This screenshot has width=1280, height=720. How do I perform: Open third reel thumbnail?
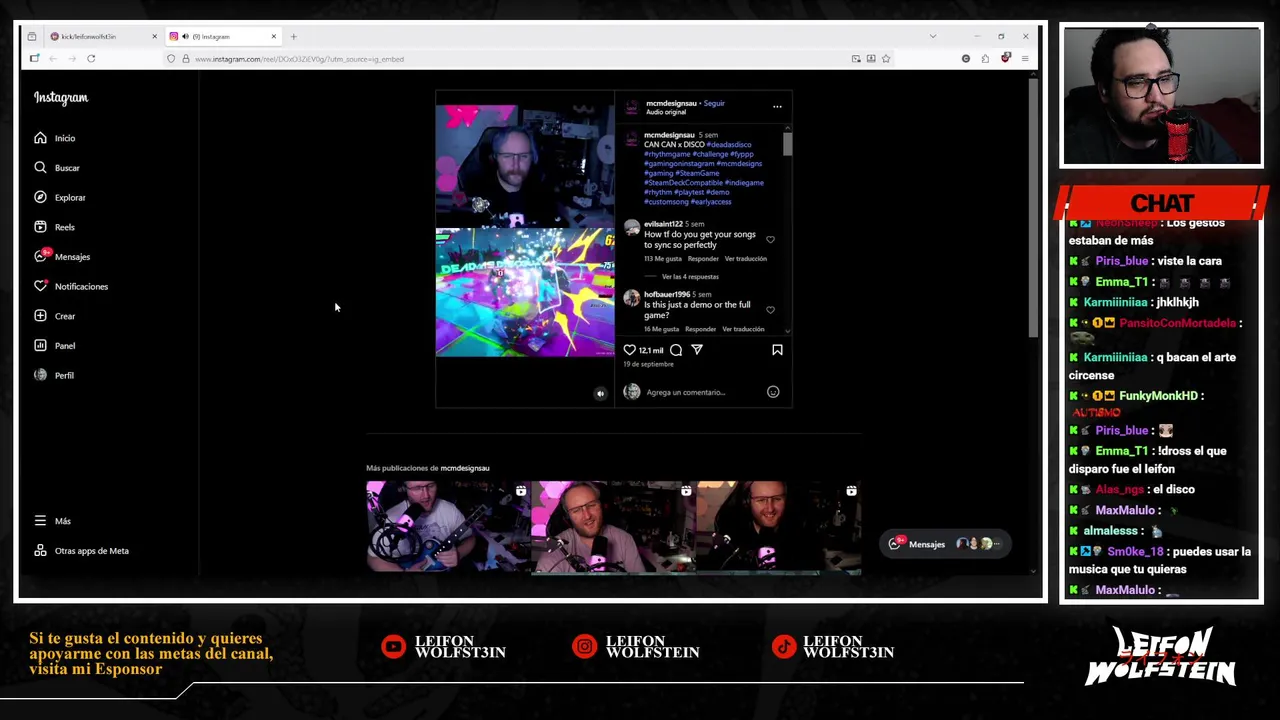click(779, 527)
